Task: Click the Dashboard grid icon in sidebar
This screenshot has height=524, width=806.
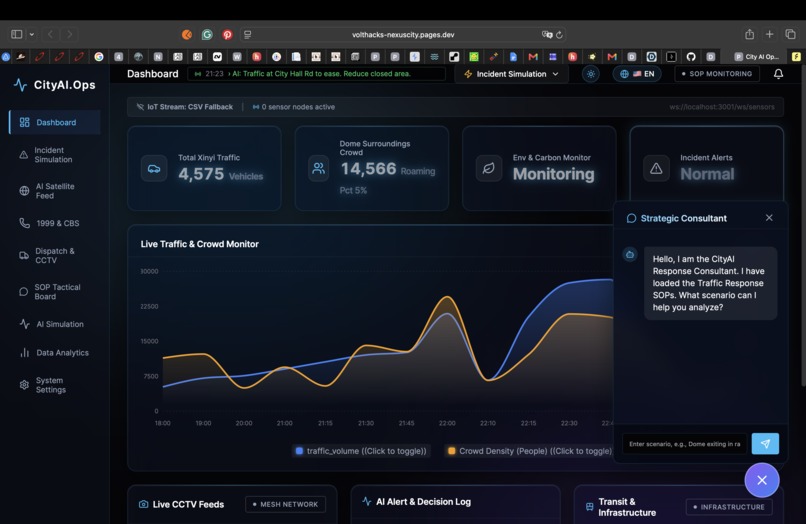Action: click(x=24, y=122)
